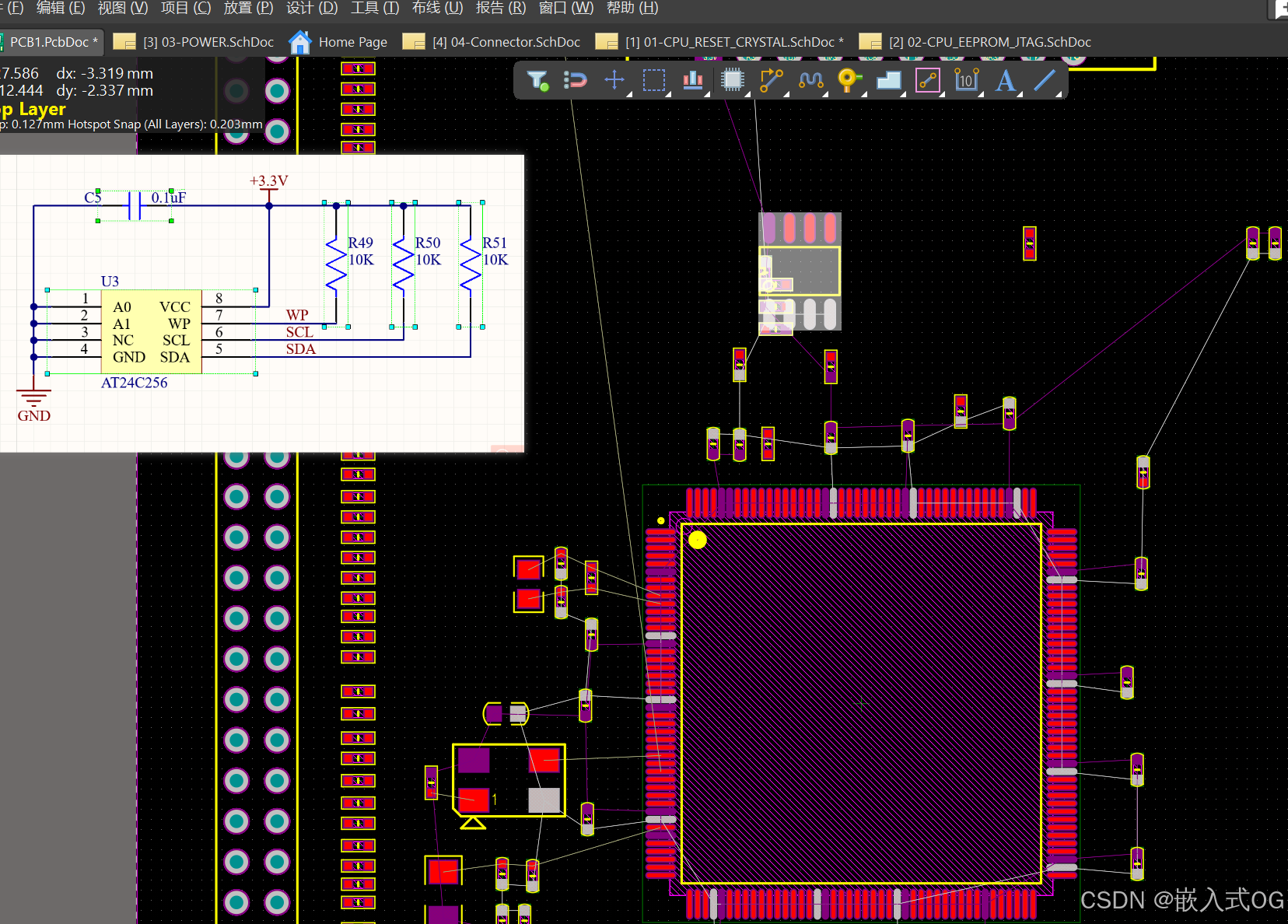Click the R49 resistor label
The height and width of the screenshot is (924, 1288).
tap(360, 243)
